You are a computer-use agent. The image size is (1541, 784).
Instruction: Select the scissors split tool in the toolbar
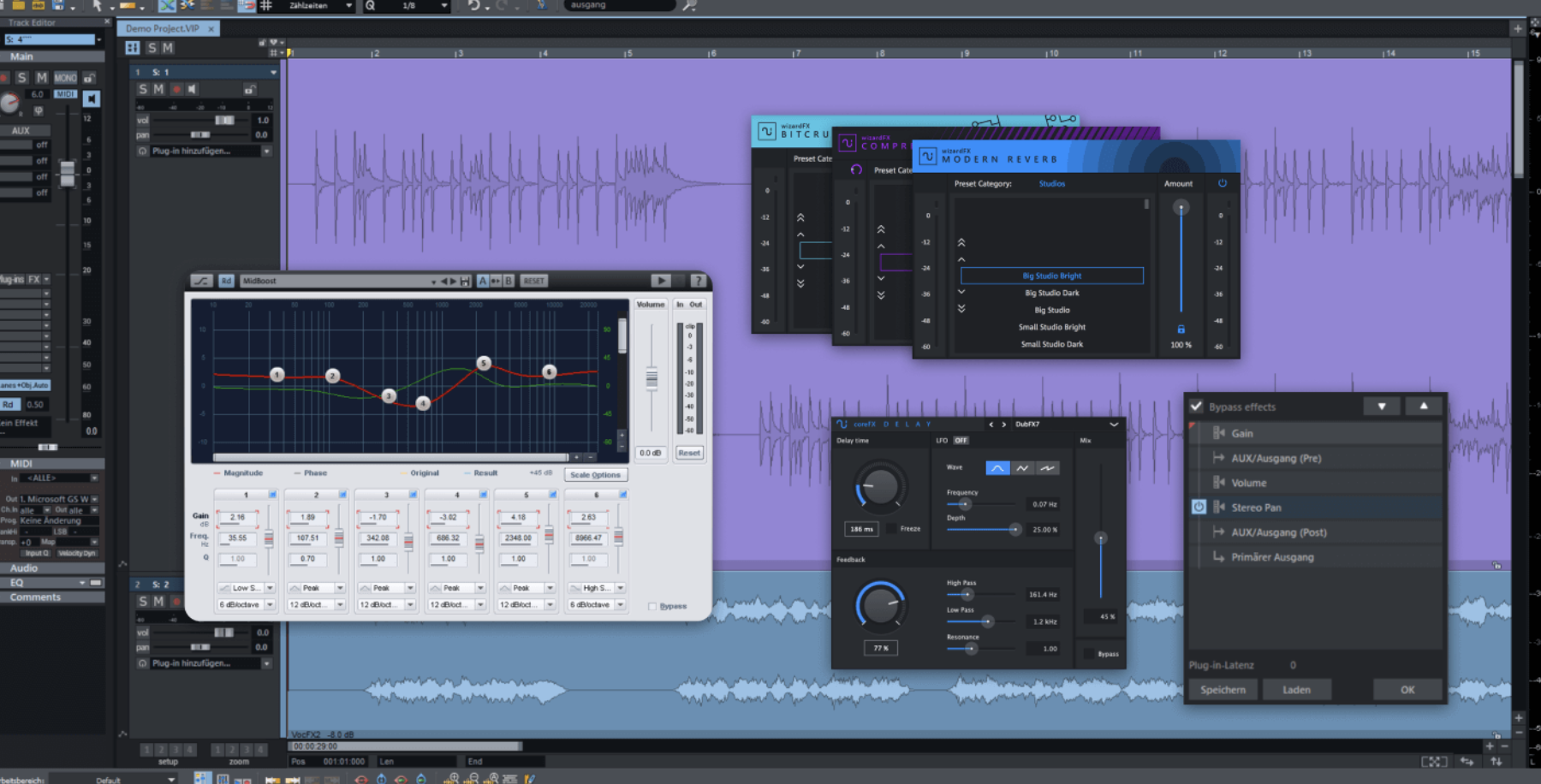point(187,7)
